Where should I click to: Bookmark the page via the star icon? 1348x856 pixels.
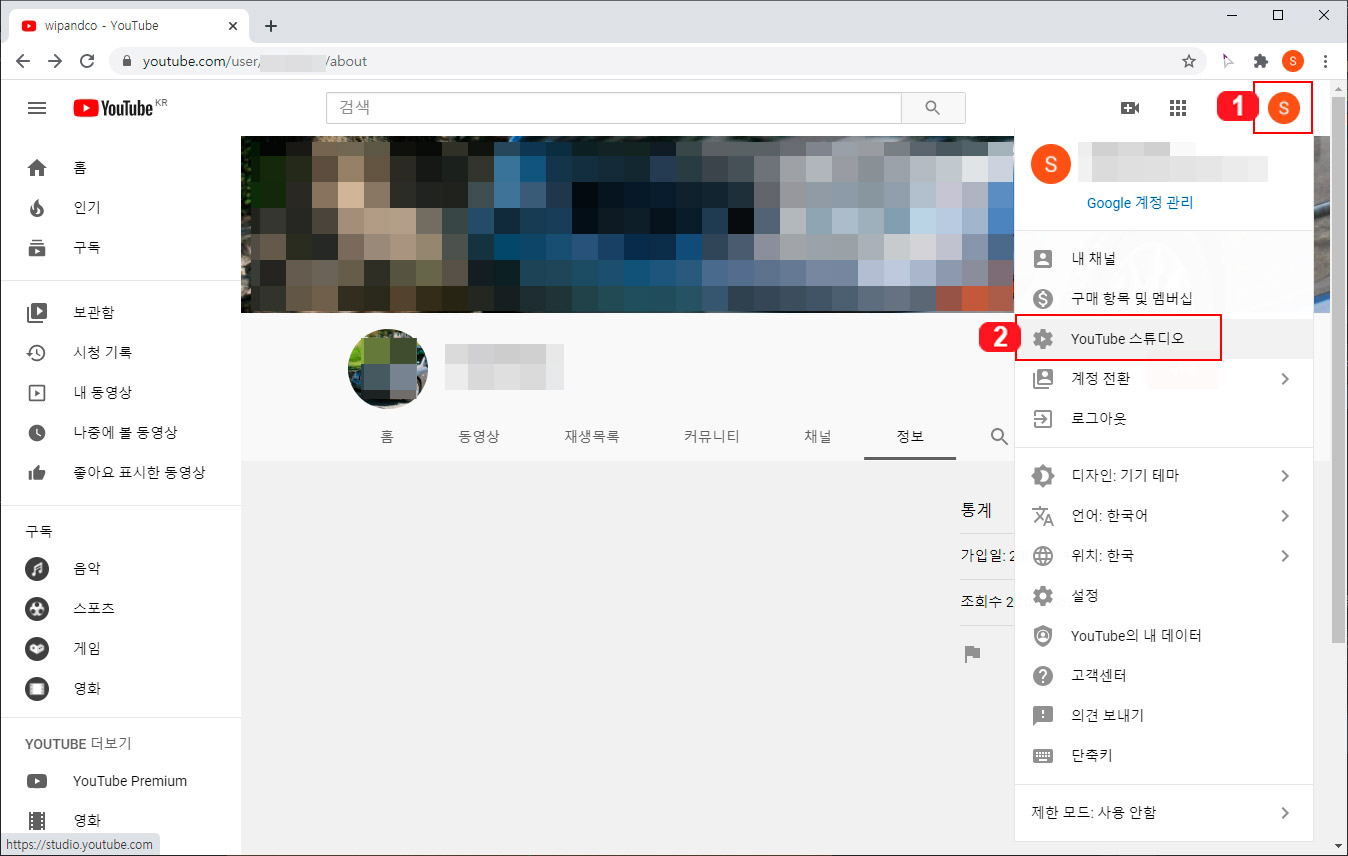pos(1189,61)
